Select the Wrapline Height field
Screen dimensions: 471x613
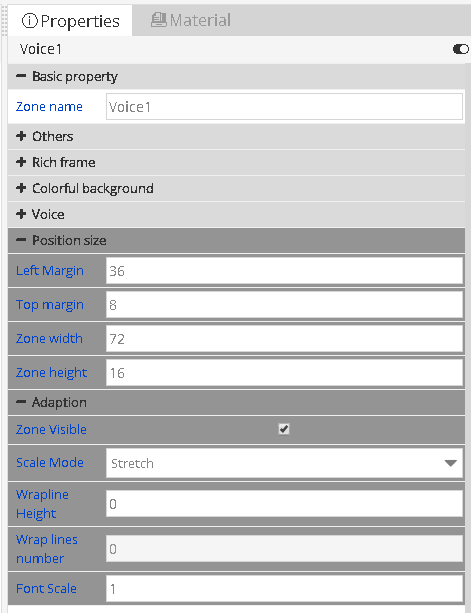284,504
